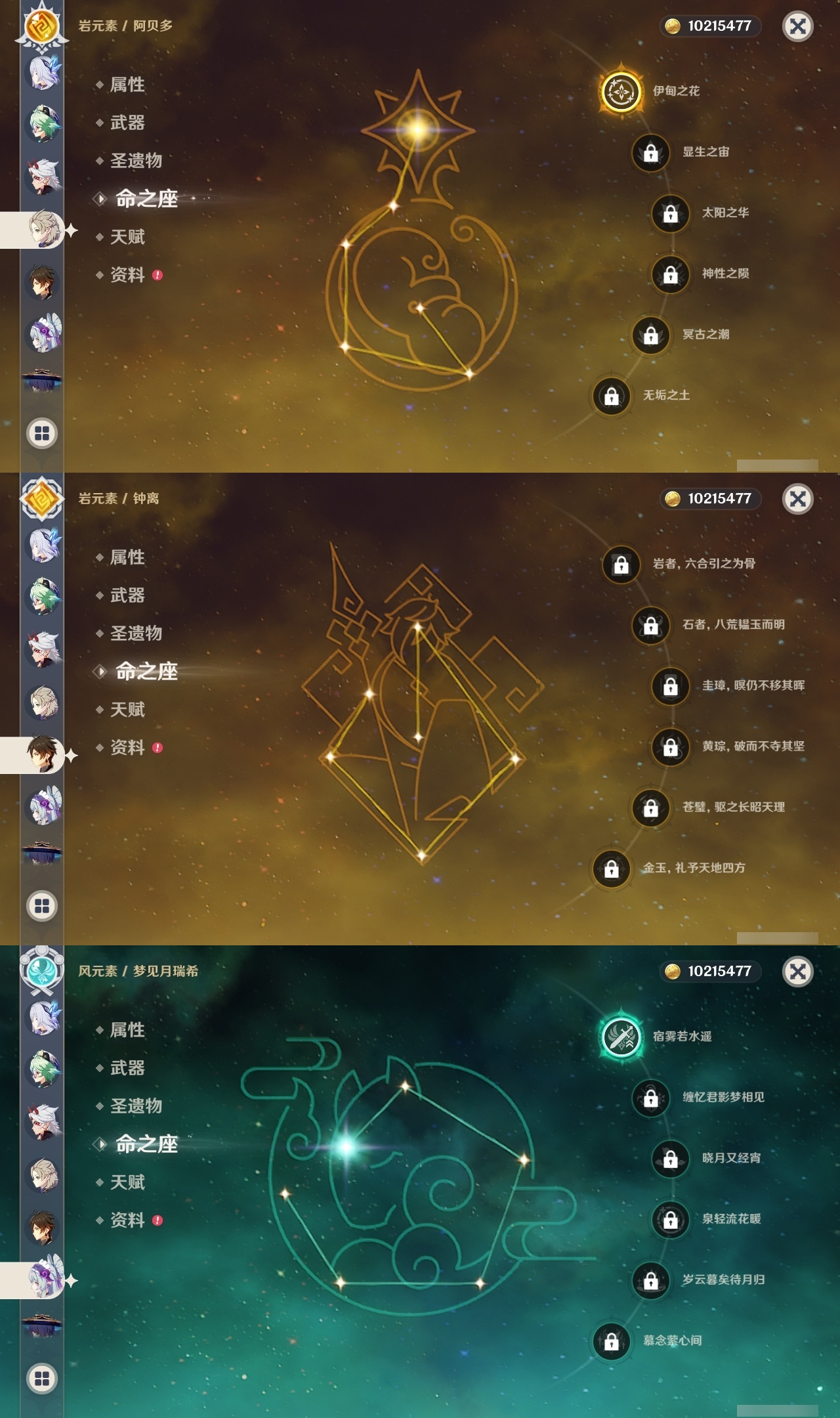Click the locked 显生之宙 constellation node

[x=651, y=152]
